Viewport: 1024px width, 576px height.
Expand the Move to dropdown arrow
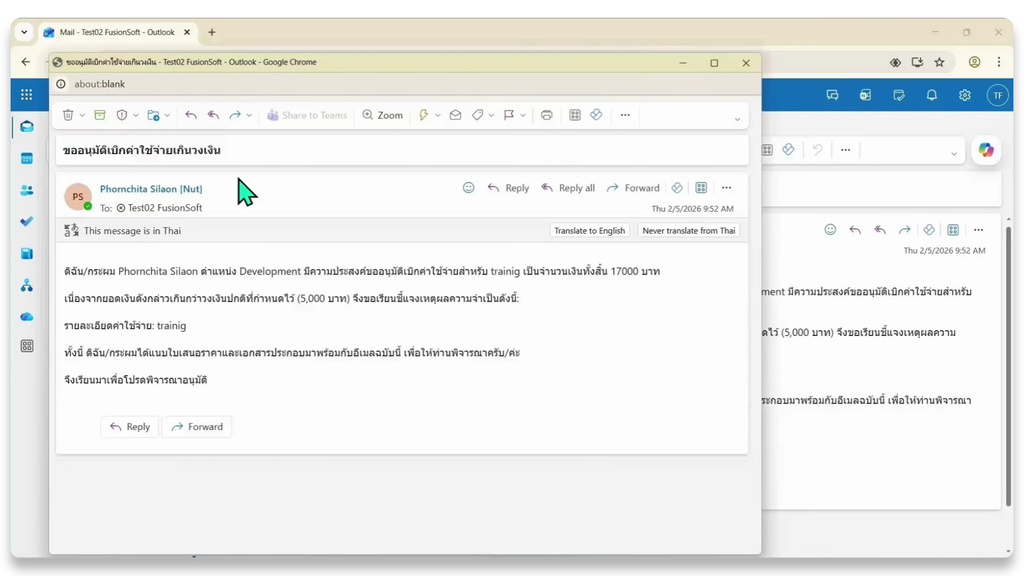tap(167, 116)
